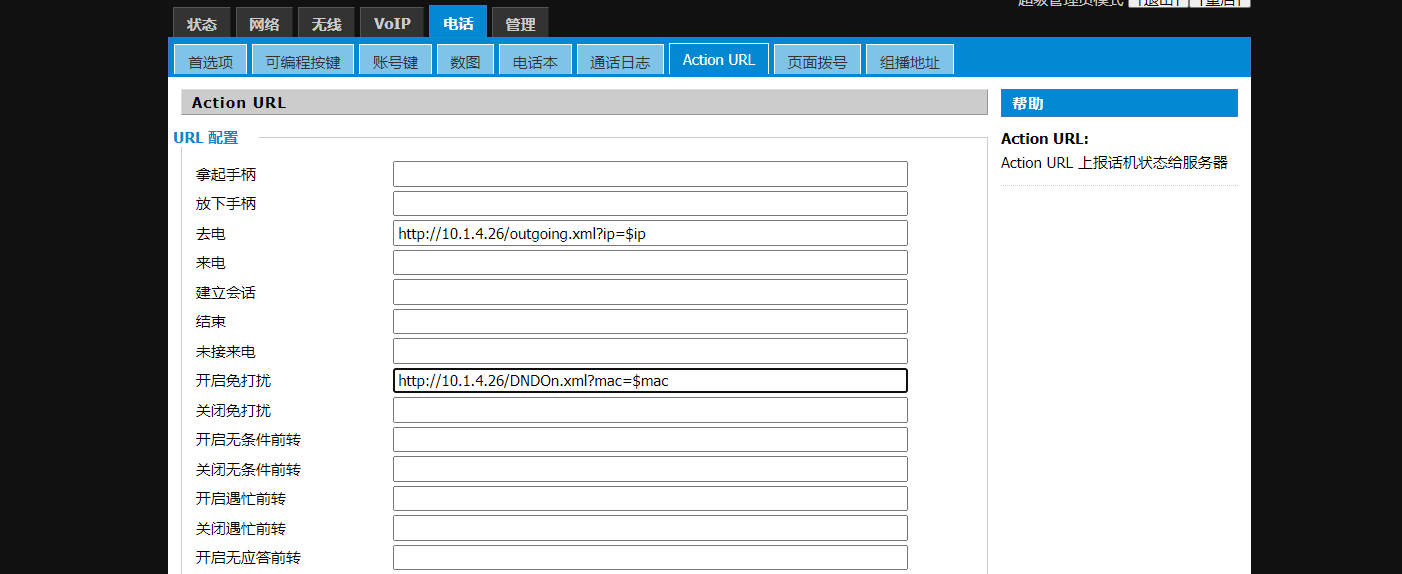Image resolution: width=1402 pixels, height=574 pixels.
Task: Focus the 关闭遇忙前转 URL field
Action: pyautogui.click(x=650, y=528)
